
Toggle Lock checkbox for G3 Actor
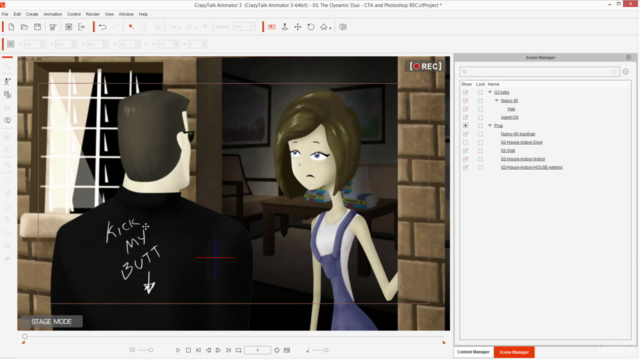pos(480,92)
